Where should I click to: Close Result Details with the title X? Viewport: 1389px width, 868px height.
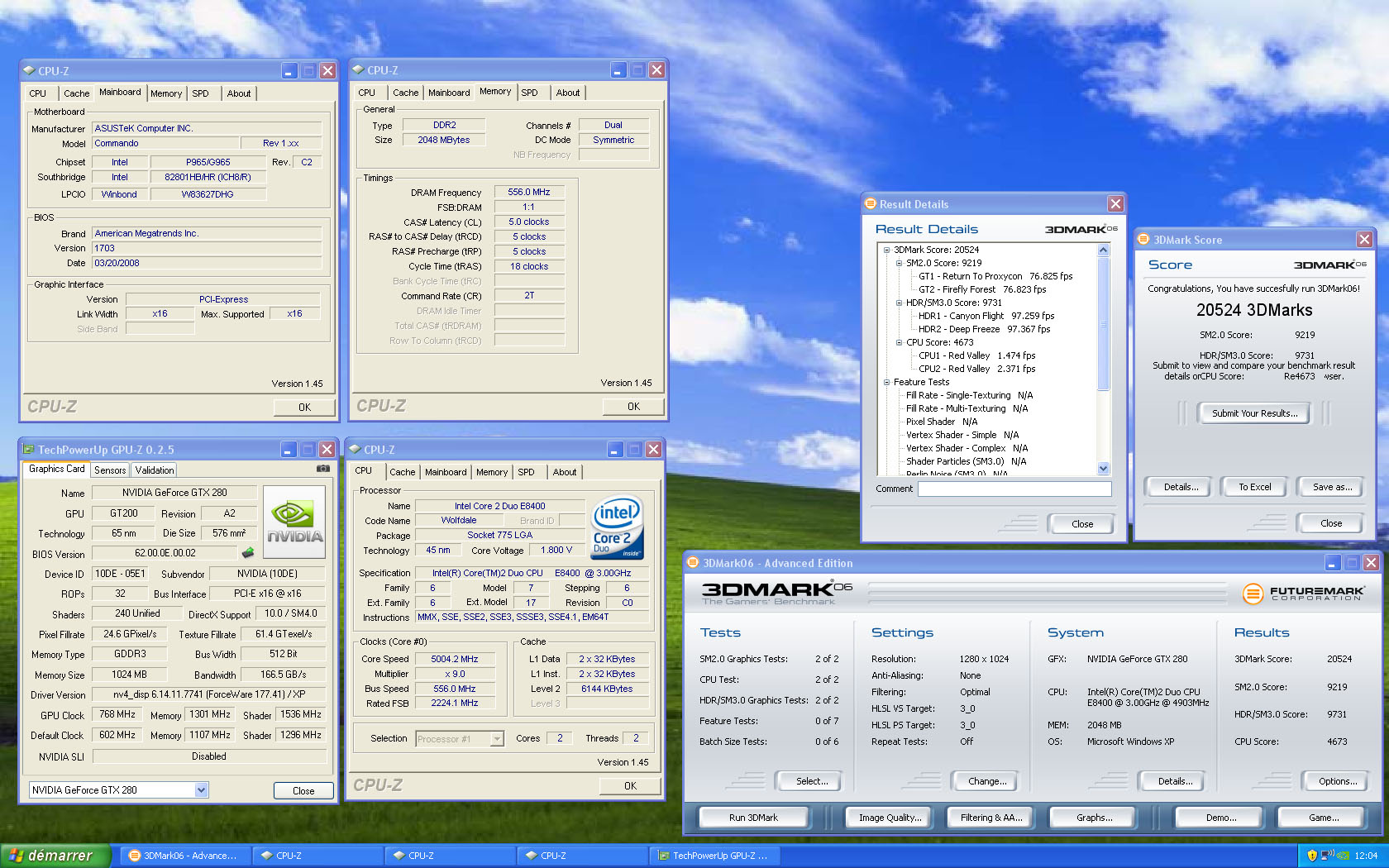[x=1115, y=203]
